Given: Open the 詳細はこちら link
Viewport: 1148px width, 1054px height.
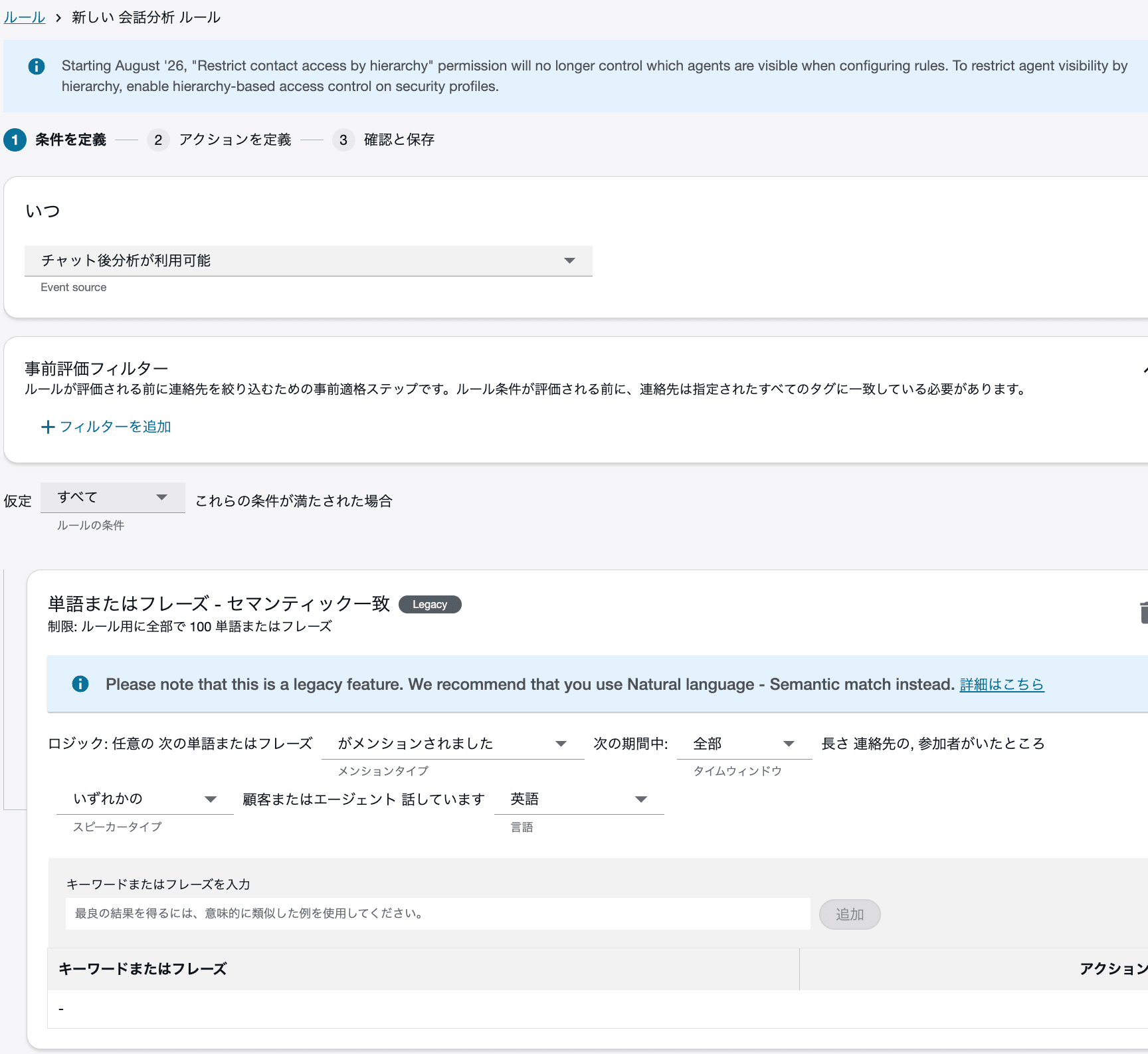Looking at the screenshot, I should click(x=1002, y=685).
